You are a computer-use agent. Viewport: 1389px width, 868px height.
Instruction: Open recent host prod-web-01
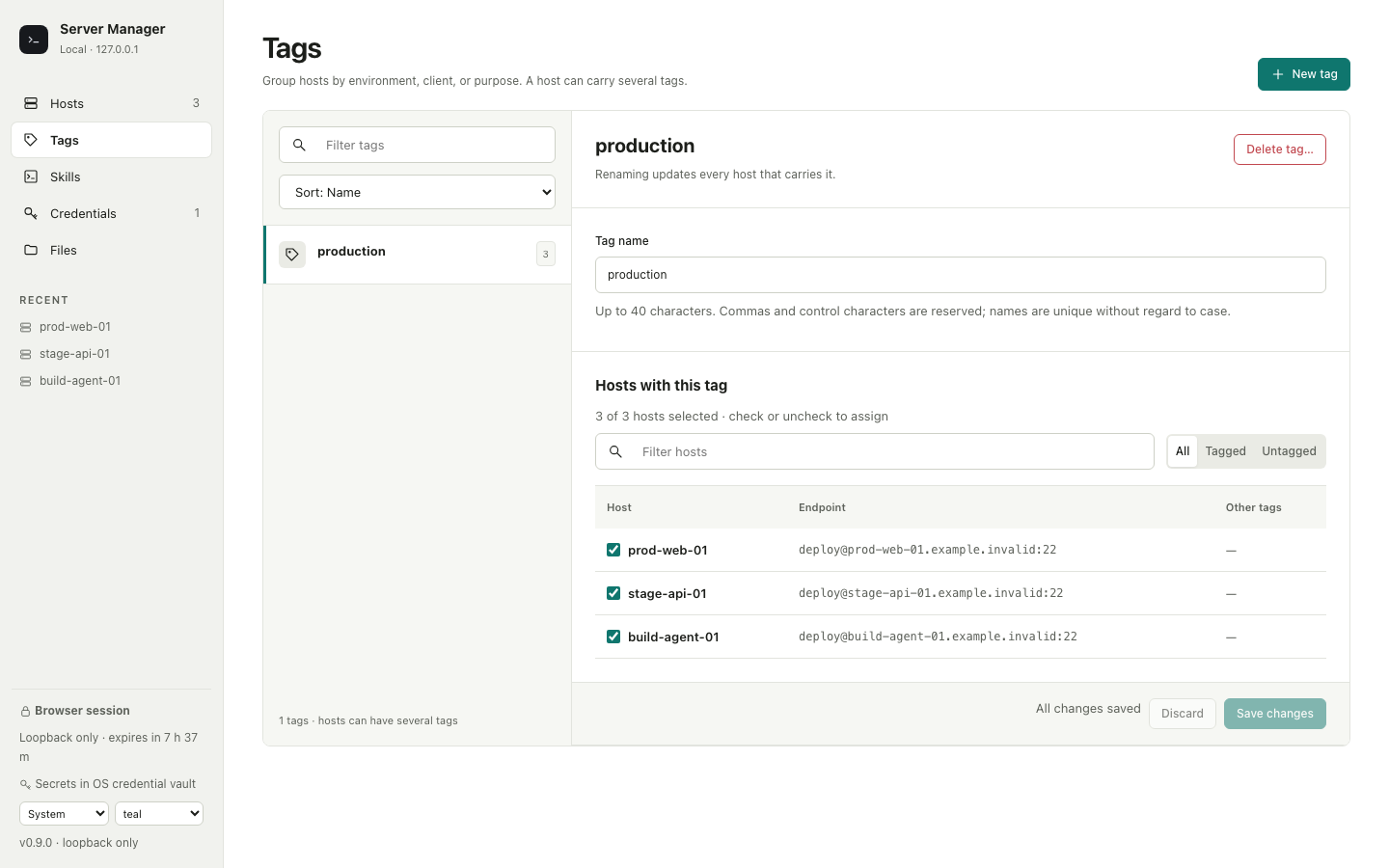111,327
